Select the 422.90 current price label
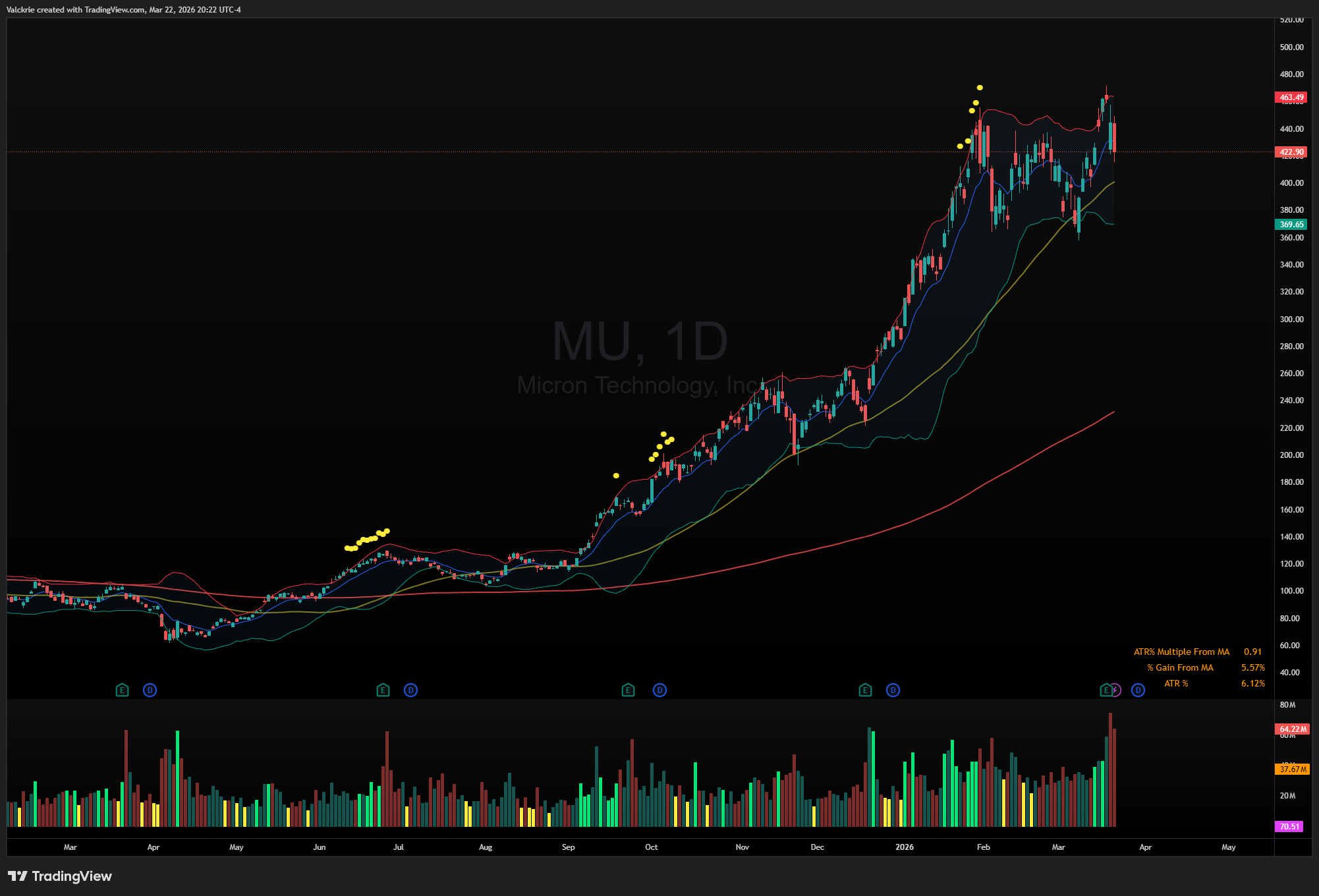 pyautogui.click(x=1291, y=152)
